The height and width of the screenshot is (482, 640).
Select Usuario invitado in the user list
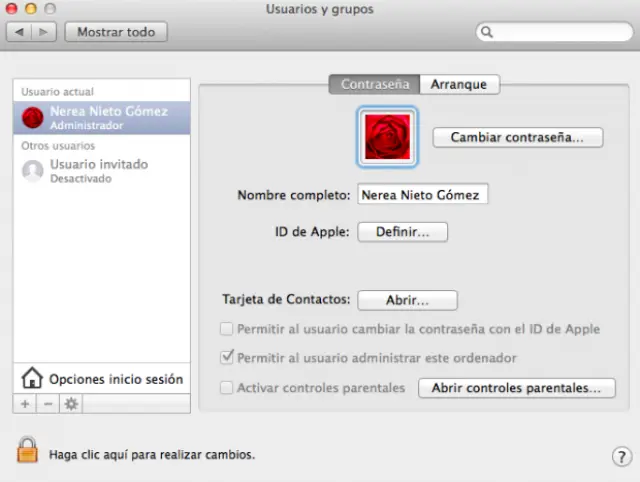(x=100, y=170)
